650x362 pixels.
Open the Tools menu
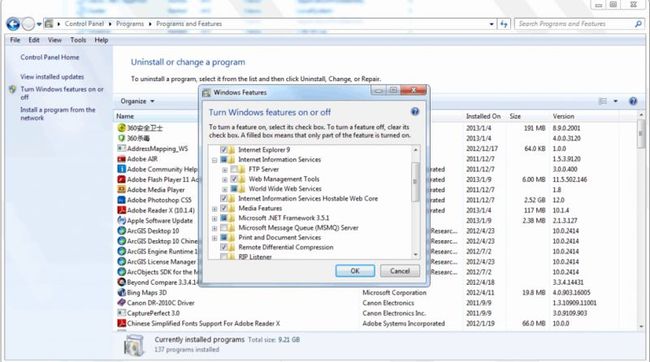[x=78, y=40]
